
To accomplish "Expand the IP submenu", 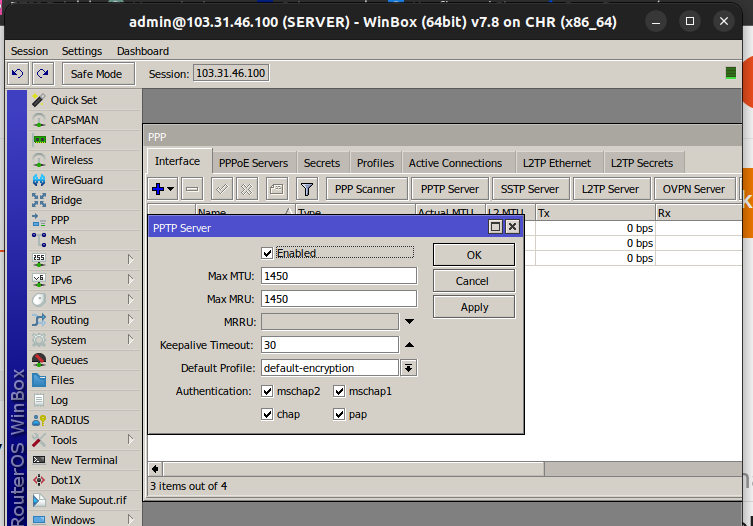I will [130, 260].
